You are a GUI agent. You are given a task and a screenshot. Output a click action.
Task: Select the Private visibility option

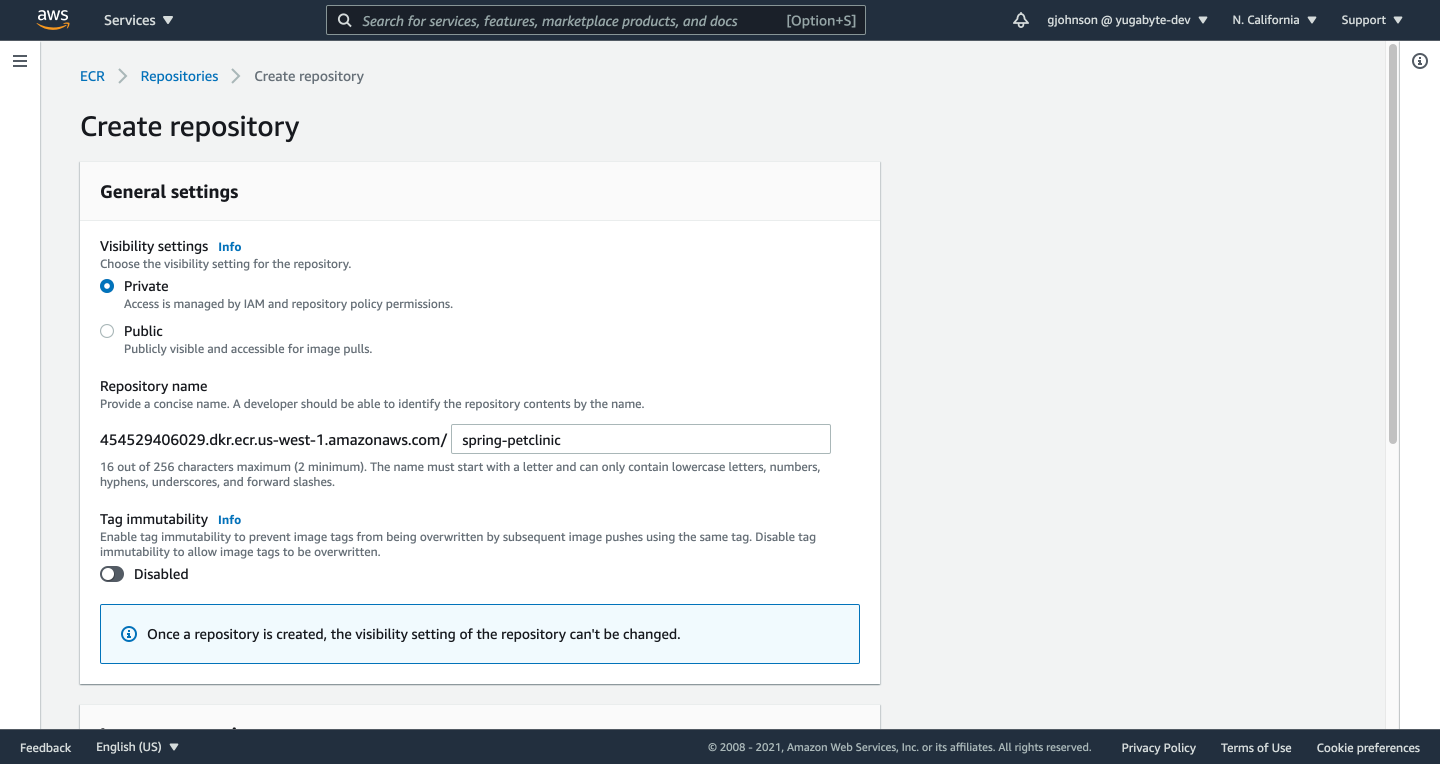coord(107,286)
